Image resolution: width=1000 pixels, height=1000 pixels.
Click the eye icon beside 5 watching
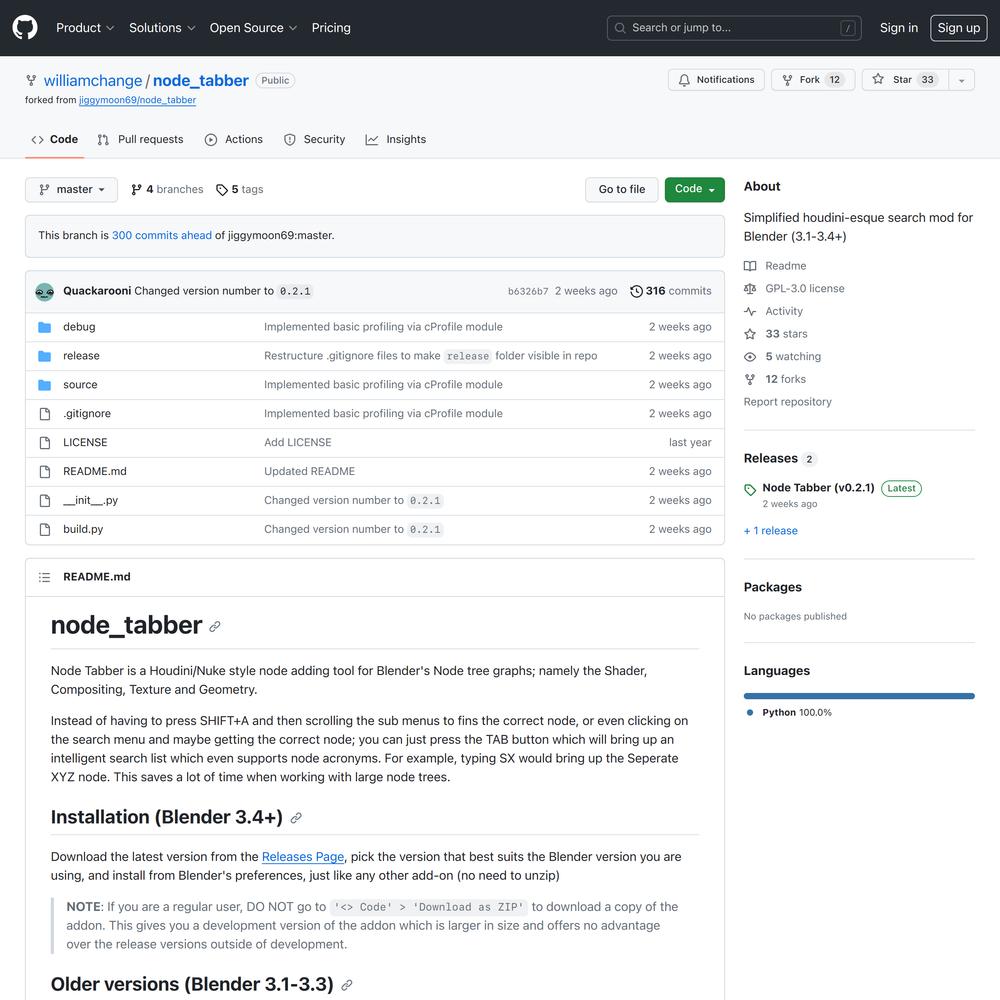(x=750, y=357)
